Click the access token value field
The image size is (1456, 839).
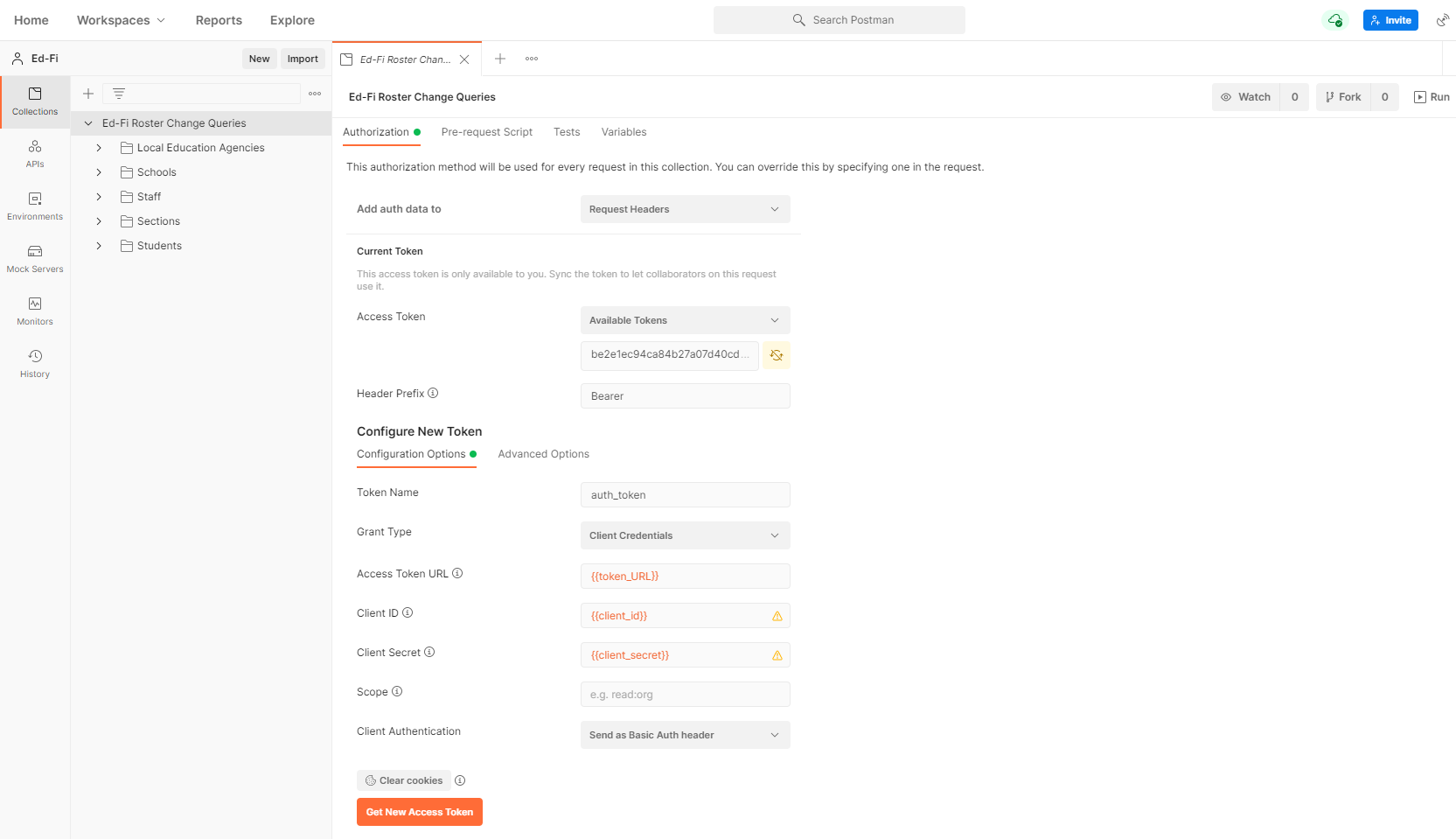[670, 355]
